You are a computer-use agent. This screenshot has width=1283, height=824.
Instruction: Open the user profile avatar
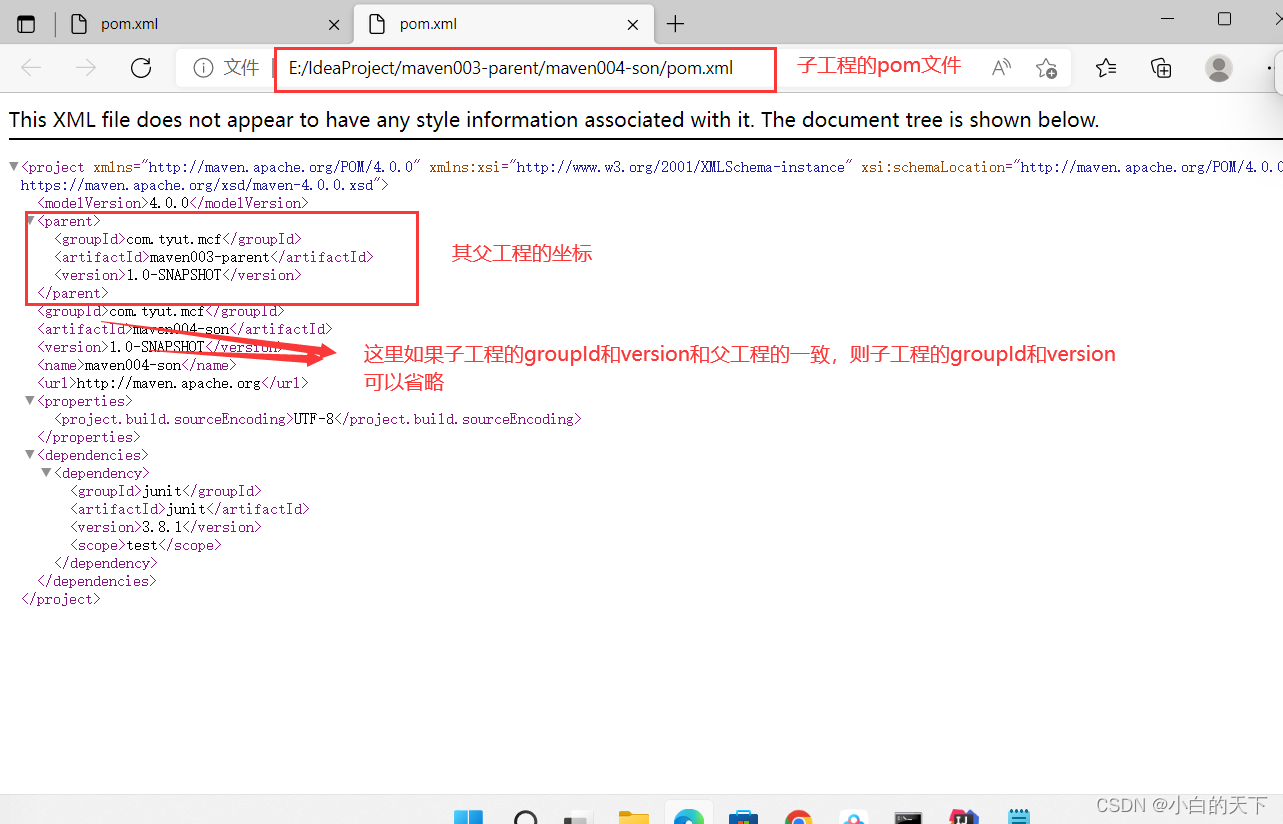pyautogui.click(x=1219, y=68)
